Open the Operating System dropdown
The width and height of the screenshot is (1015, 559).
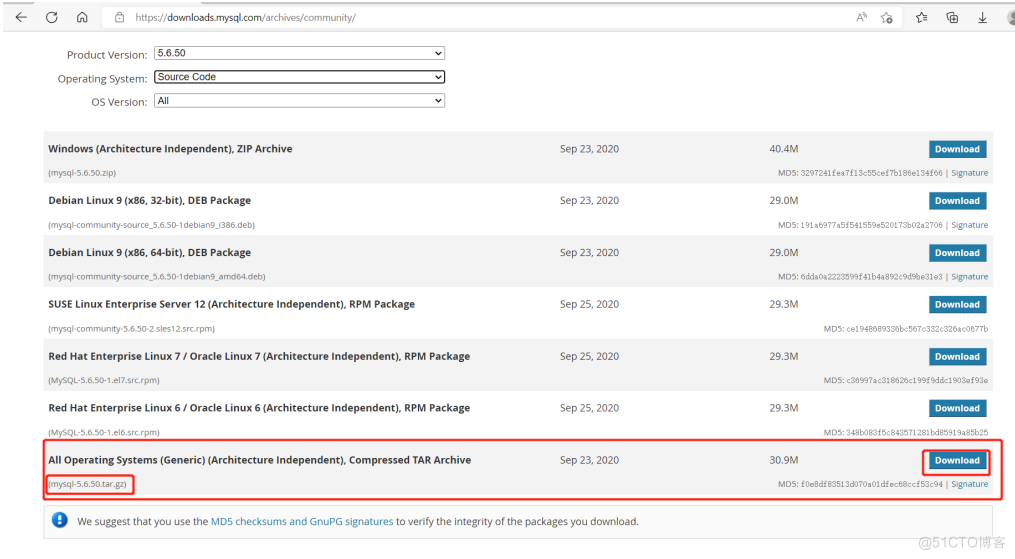299,77
